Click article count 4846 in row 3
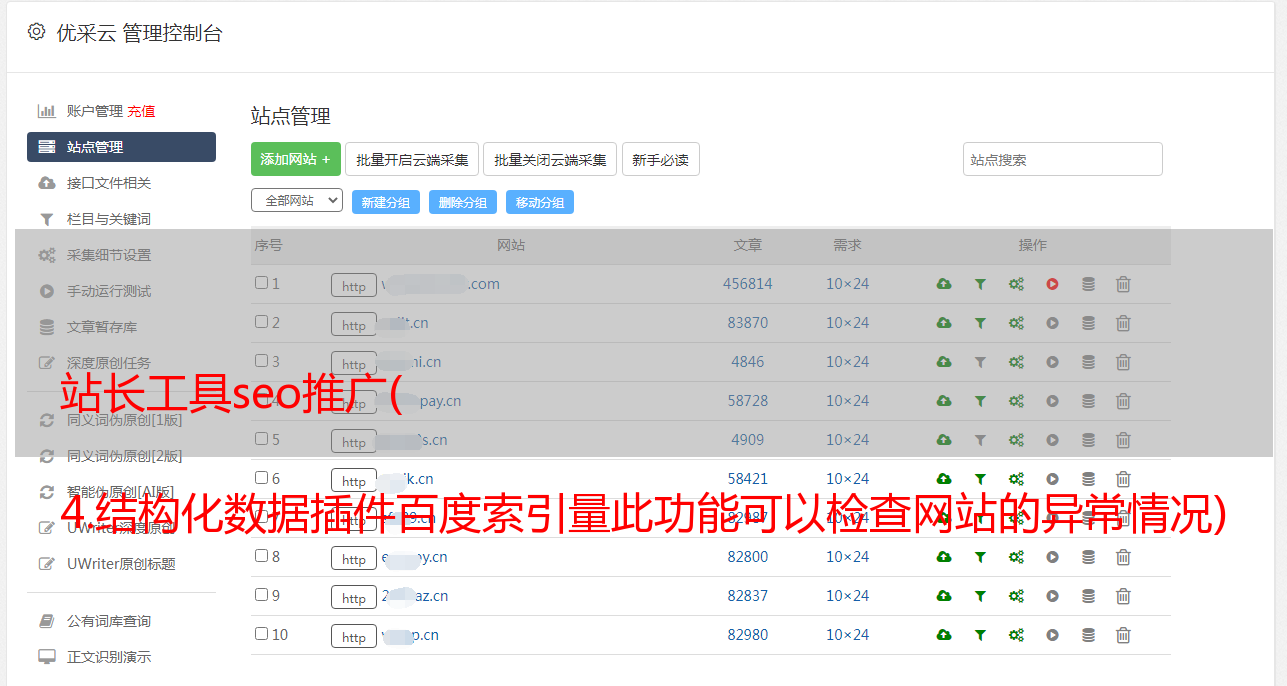 tap(748, 362)
